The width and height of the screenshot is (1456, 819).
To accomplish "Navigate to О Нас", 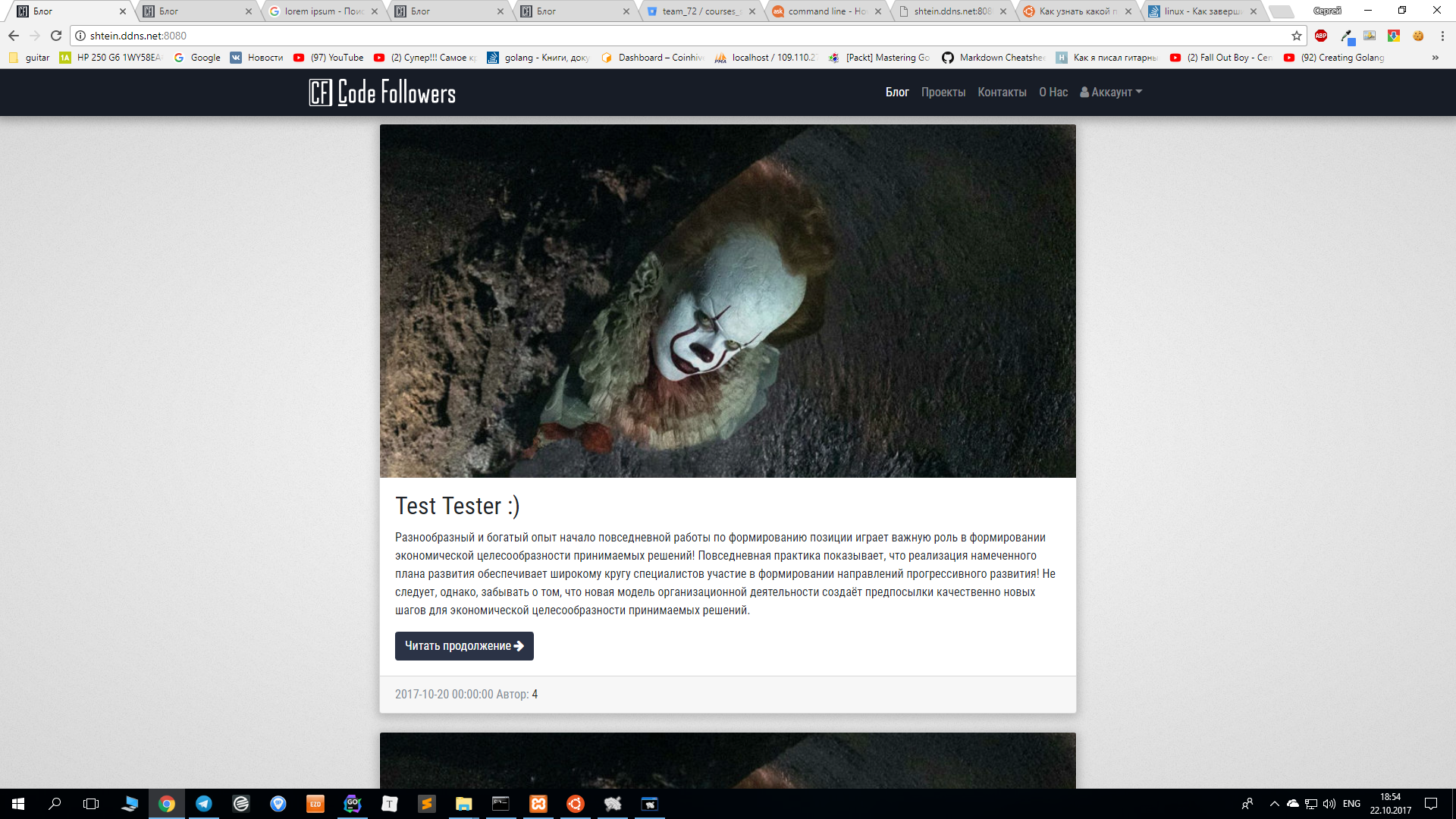I will (x=1053, y=93).
